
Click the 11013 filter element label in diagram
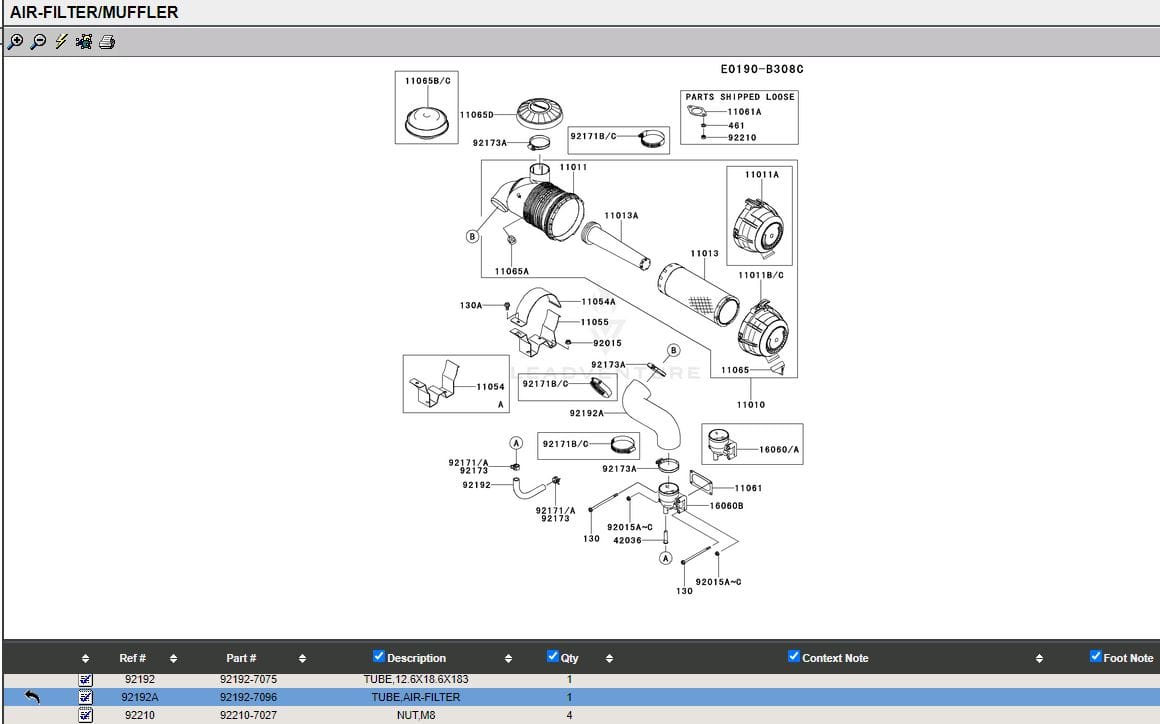point(704,254)
